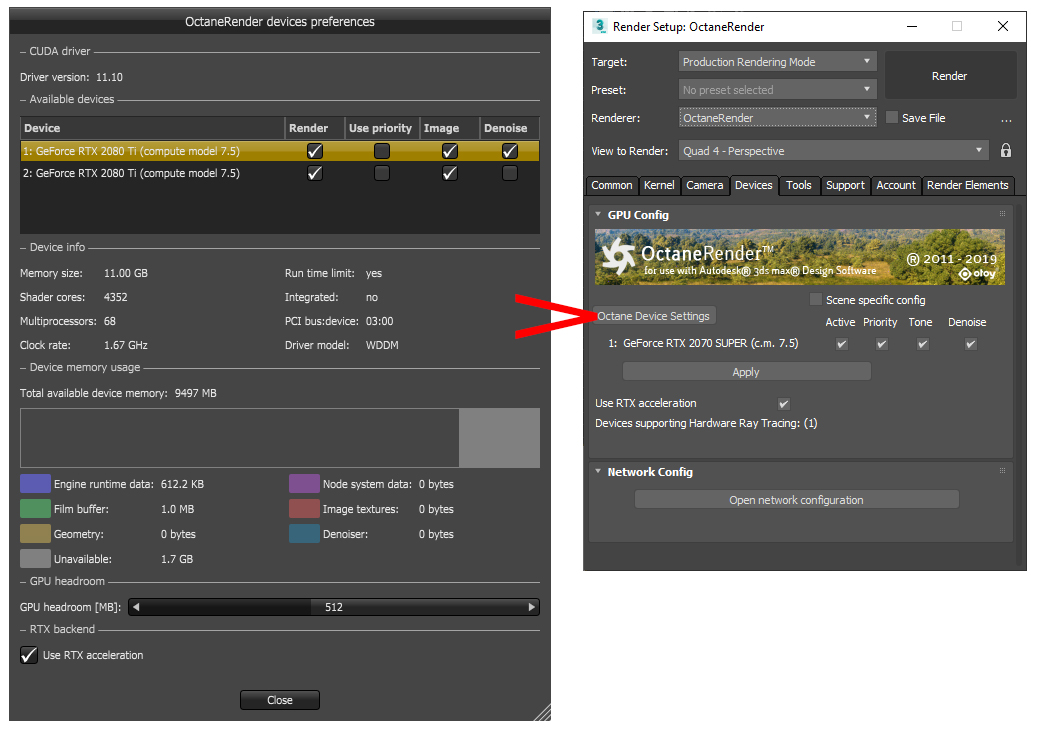Switch to the Common tab
1040x730 pixels.
coord(612,186)
